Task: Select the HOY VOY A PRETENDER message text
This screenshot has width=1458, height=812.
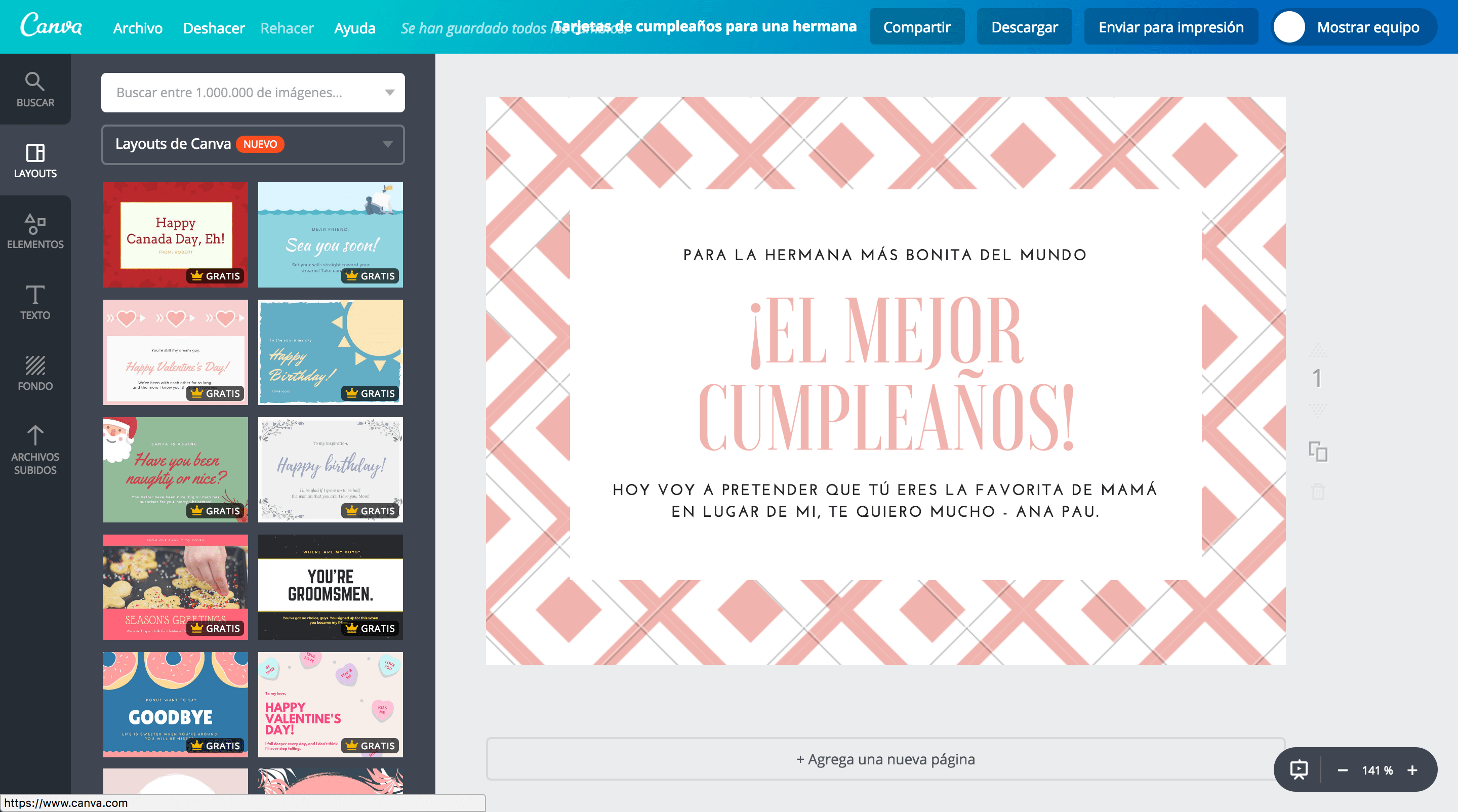Action: coord(885,500)
